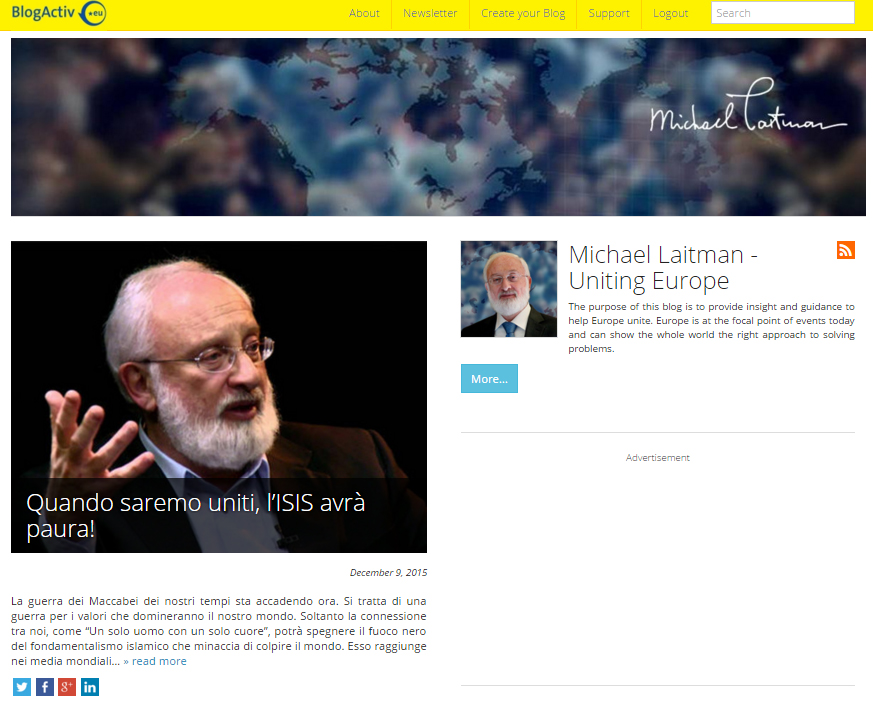The image size is (873, 705).
Task: Follow the read more link
Action: click(155, 661)
